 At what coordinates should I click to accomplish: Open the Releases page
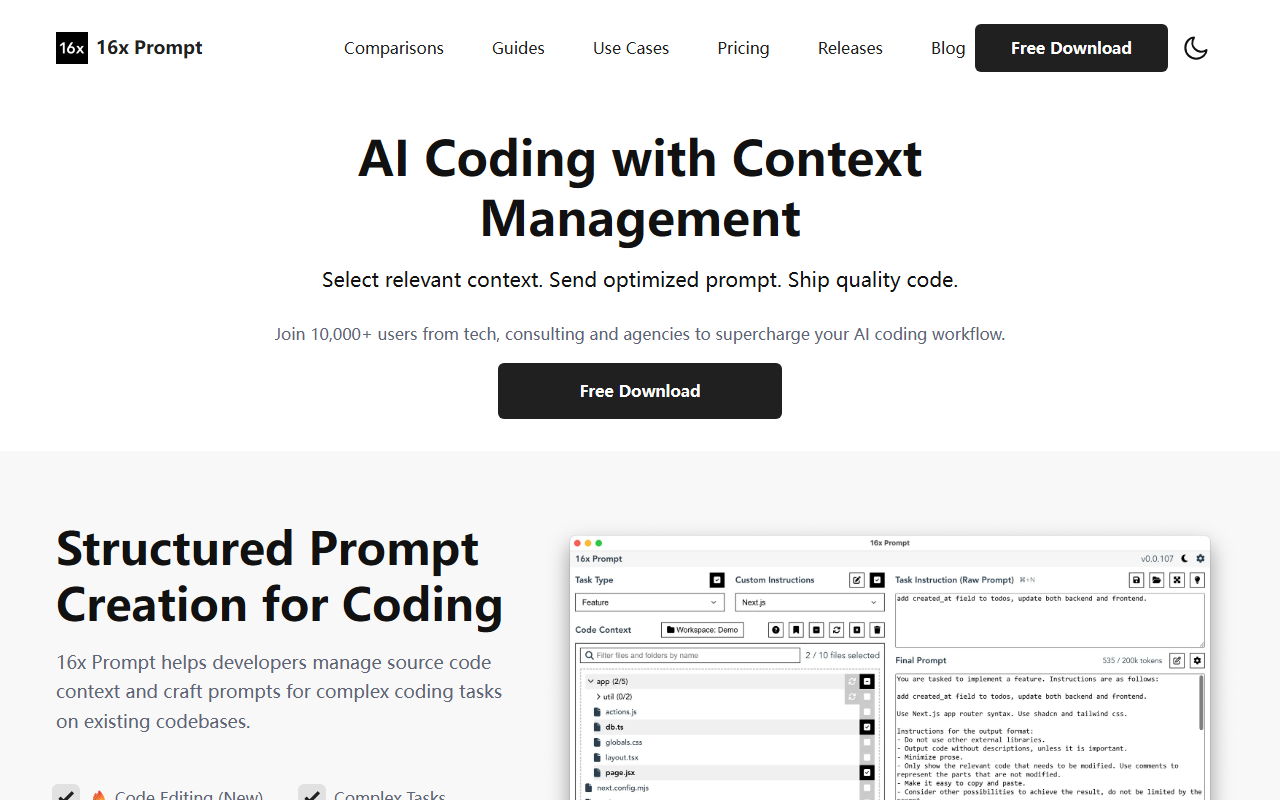pyautogui.click(x=850, y=48)
